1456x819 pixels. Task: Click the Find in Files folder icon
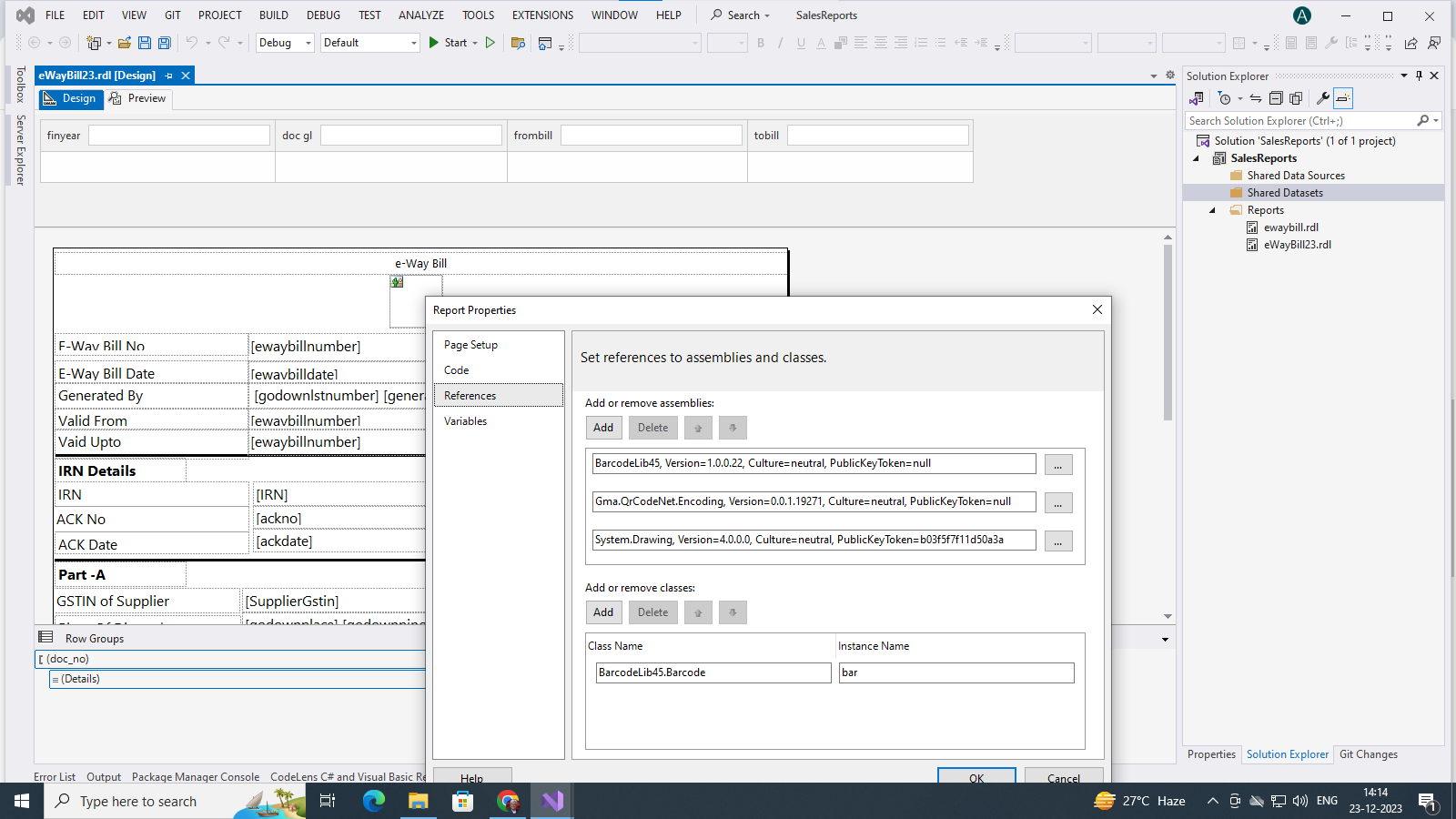[x=519, y=43]
